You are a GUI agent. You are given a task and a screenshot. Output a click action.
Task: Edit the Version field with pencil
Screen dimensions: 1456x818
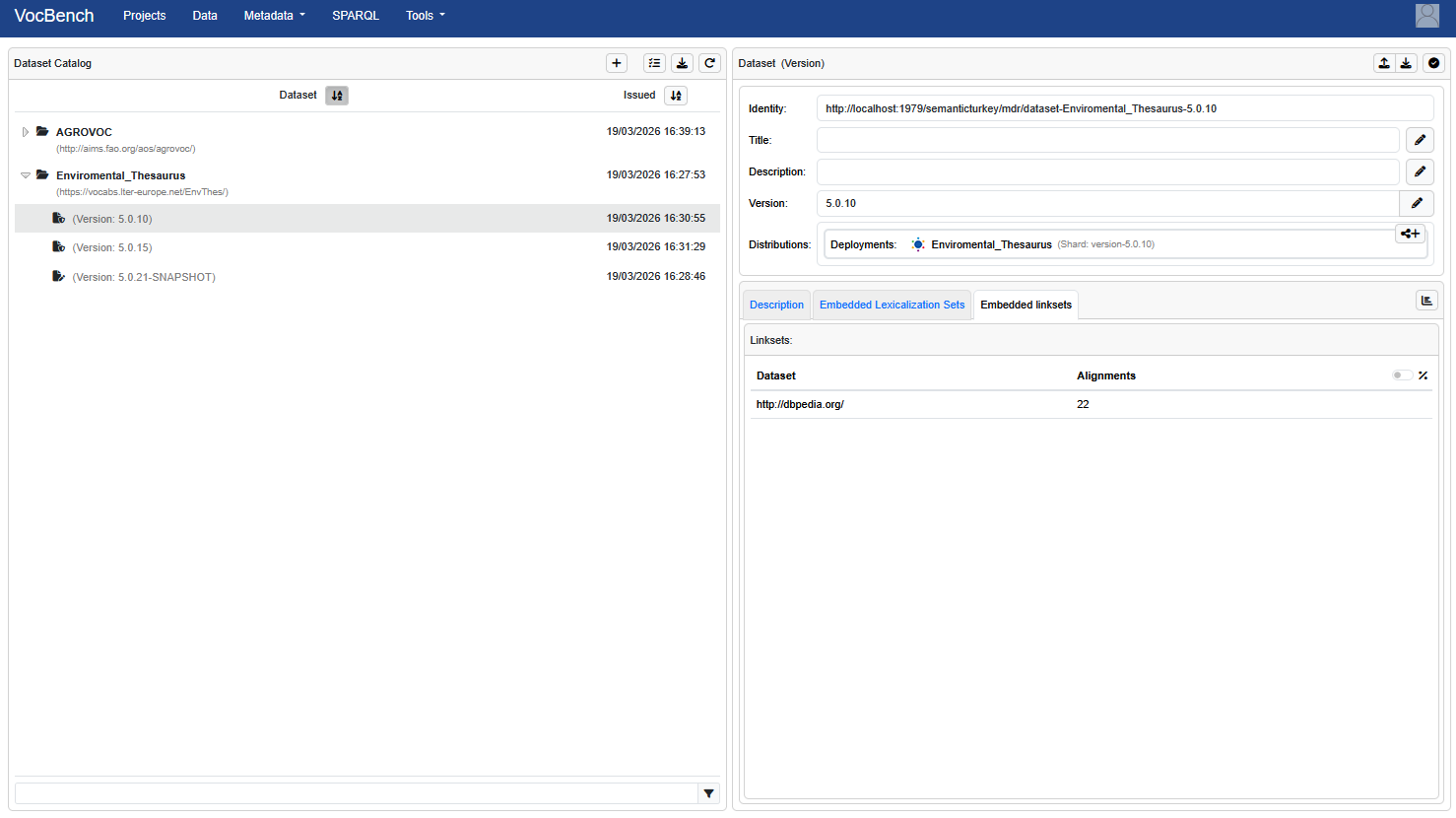point(1417,203)
